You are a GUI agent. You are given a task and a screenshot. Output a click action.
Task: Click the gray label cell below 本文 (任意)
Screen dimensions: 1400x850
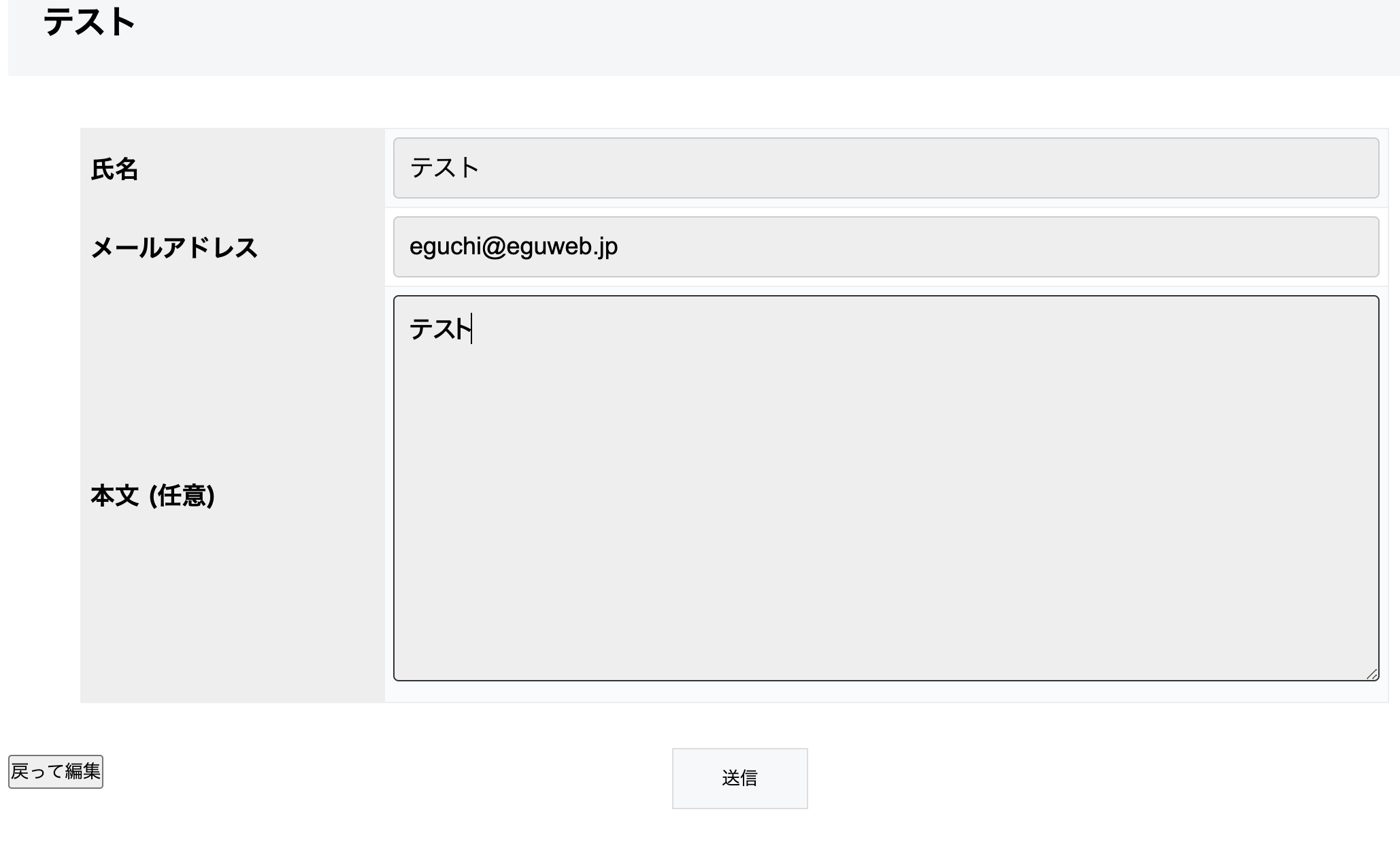pos(231,612)
